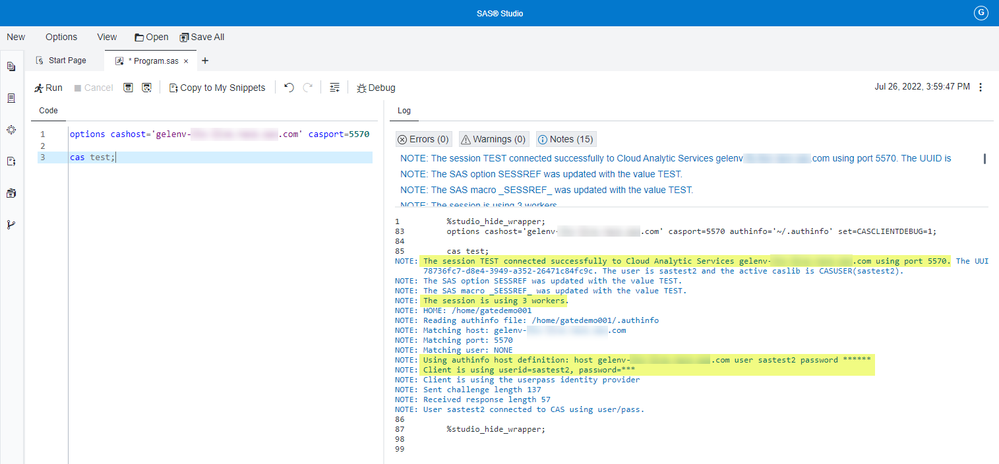Click log line 'NOTE: HOME: /home/gatedemo001'

click(x=463, y=310)
